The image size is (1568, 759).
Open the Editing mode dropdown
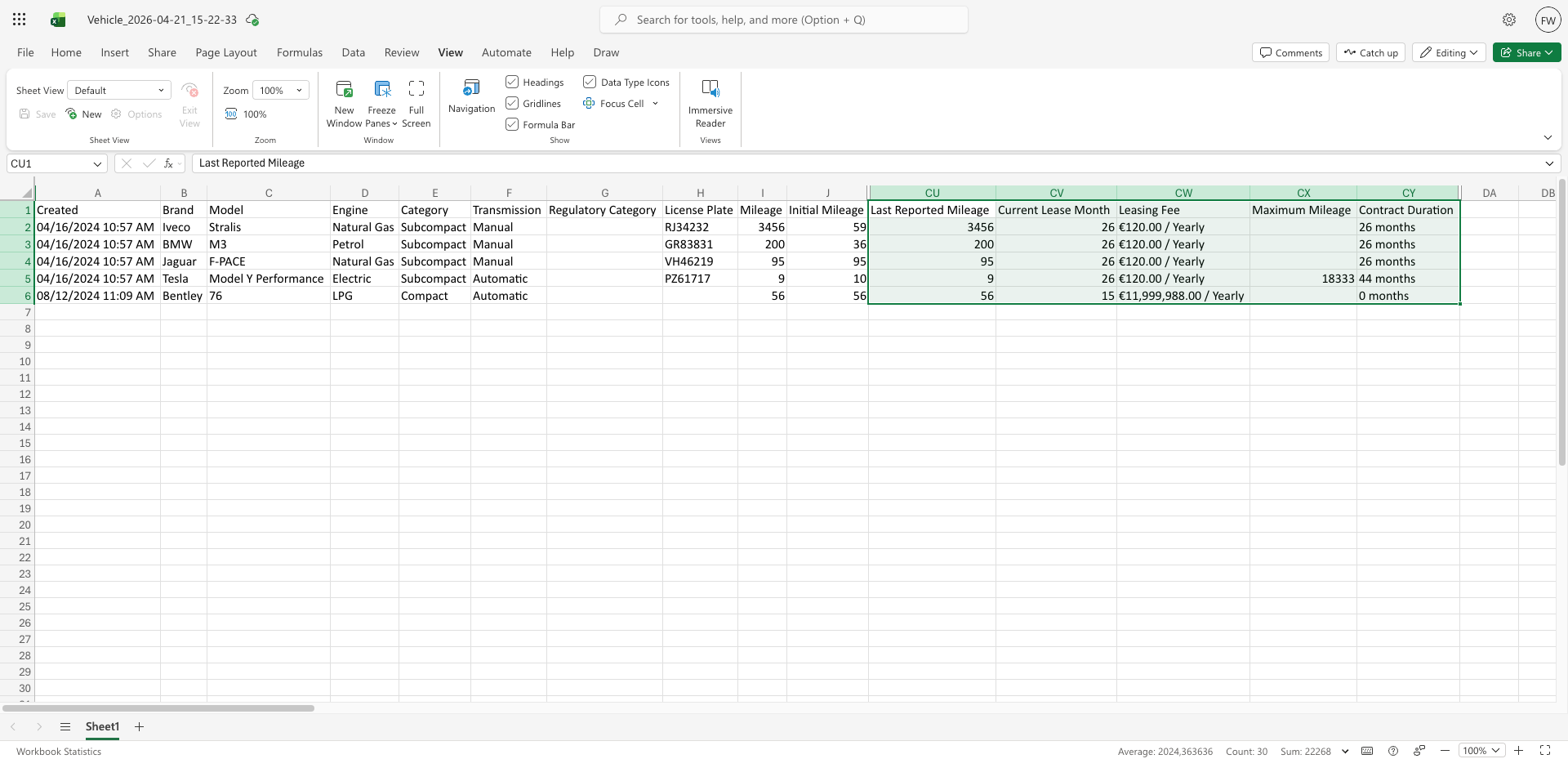coord(1449,52)
